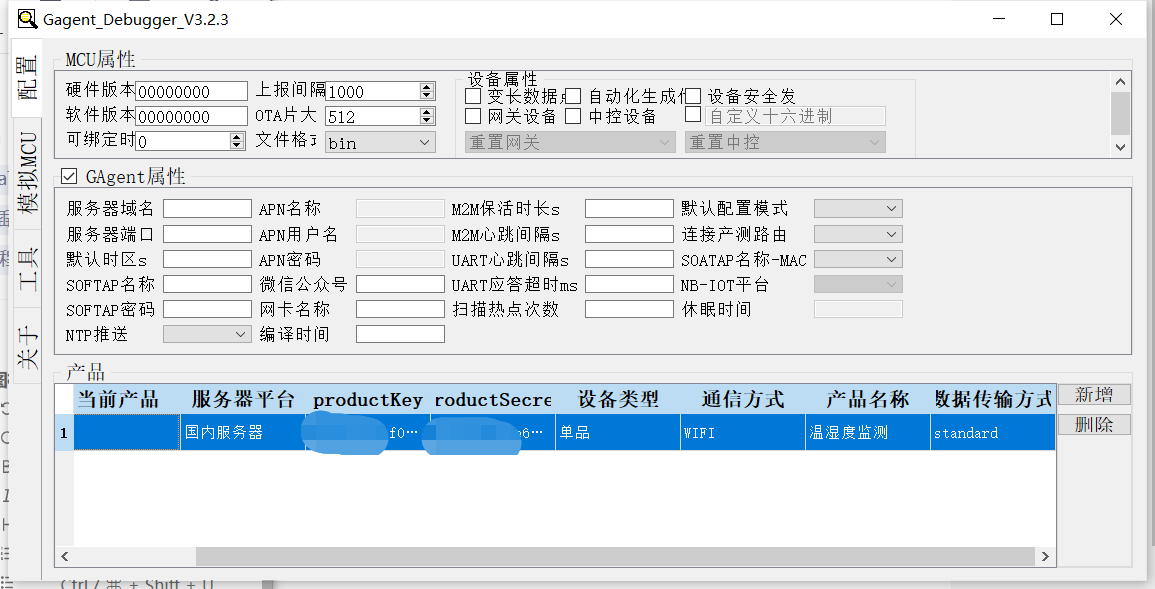Open the 文件格式 bin dropdown

pos(425,142)
